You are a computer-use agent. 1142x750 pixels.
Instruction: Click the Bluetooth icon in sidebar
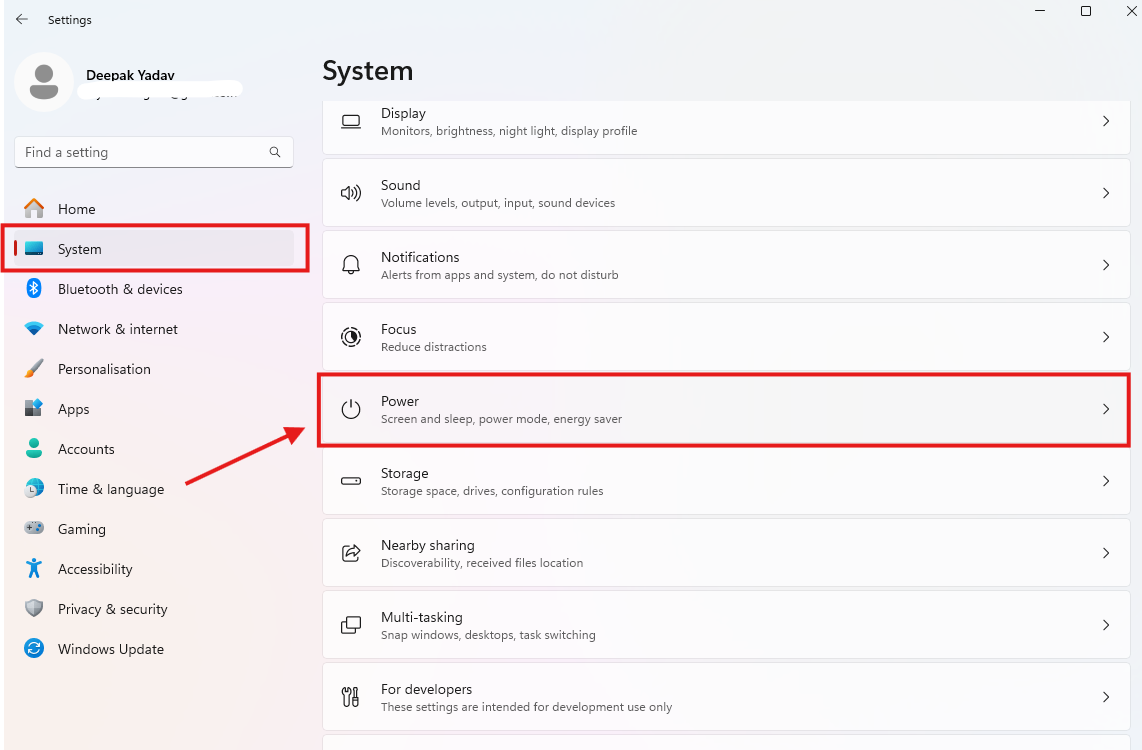click(34, 288)
